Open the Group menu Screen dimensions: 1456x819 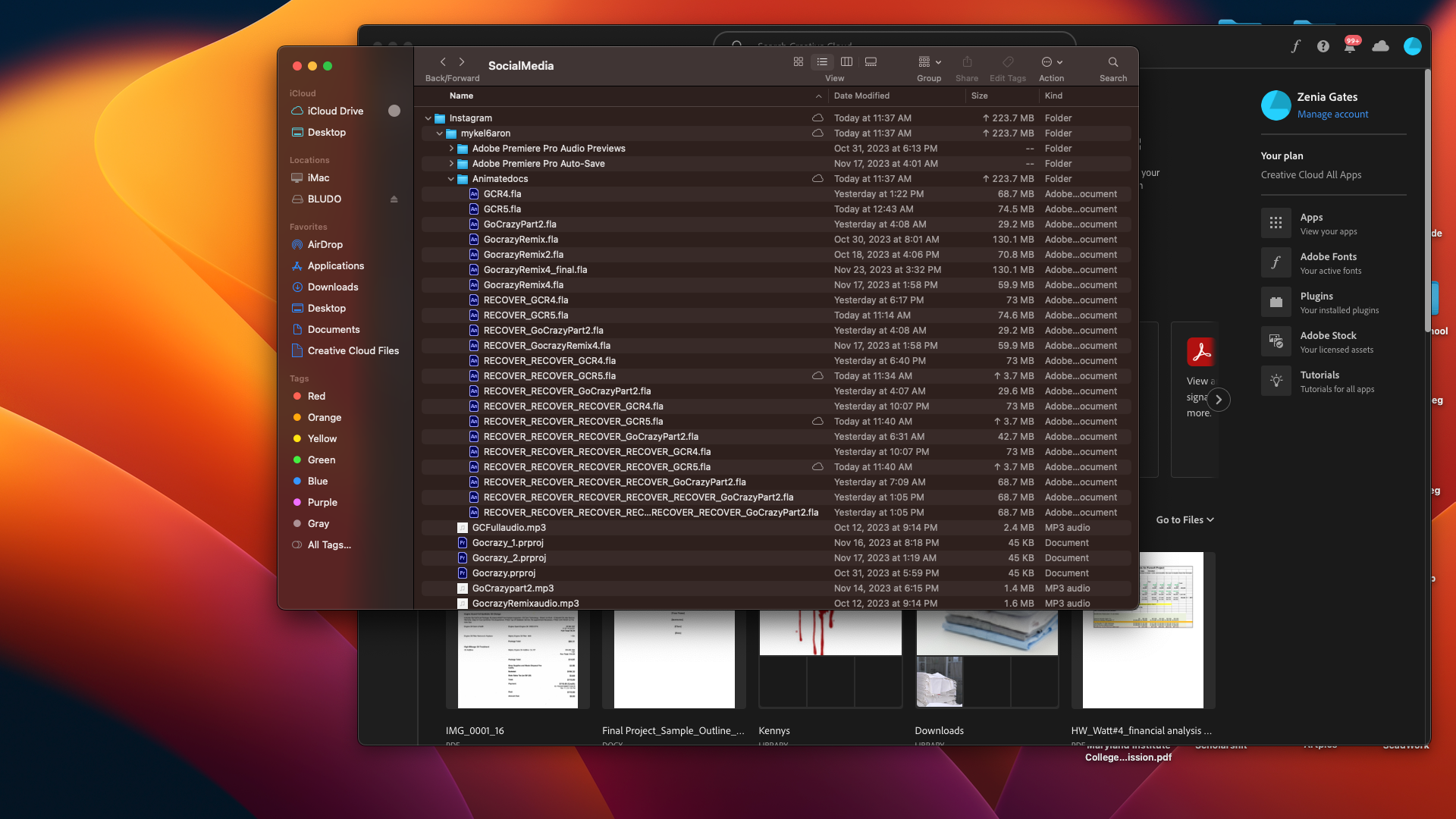[928, 62]
